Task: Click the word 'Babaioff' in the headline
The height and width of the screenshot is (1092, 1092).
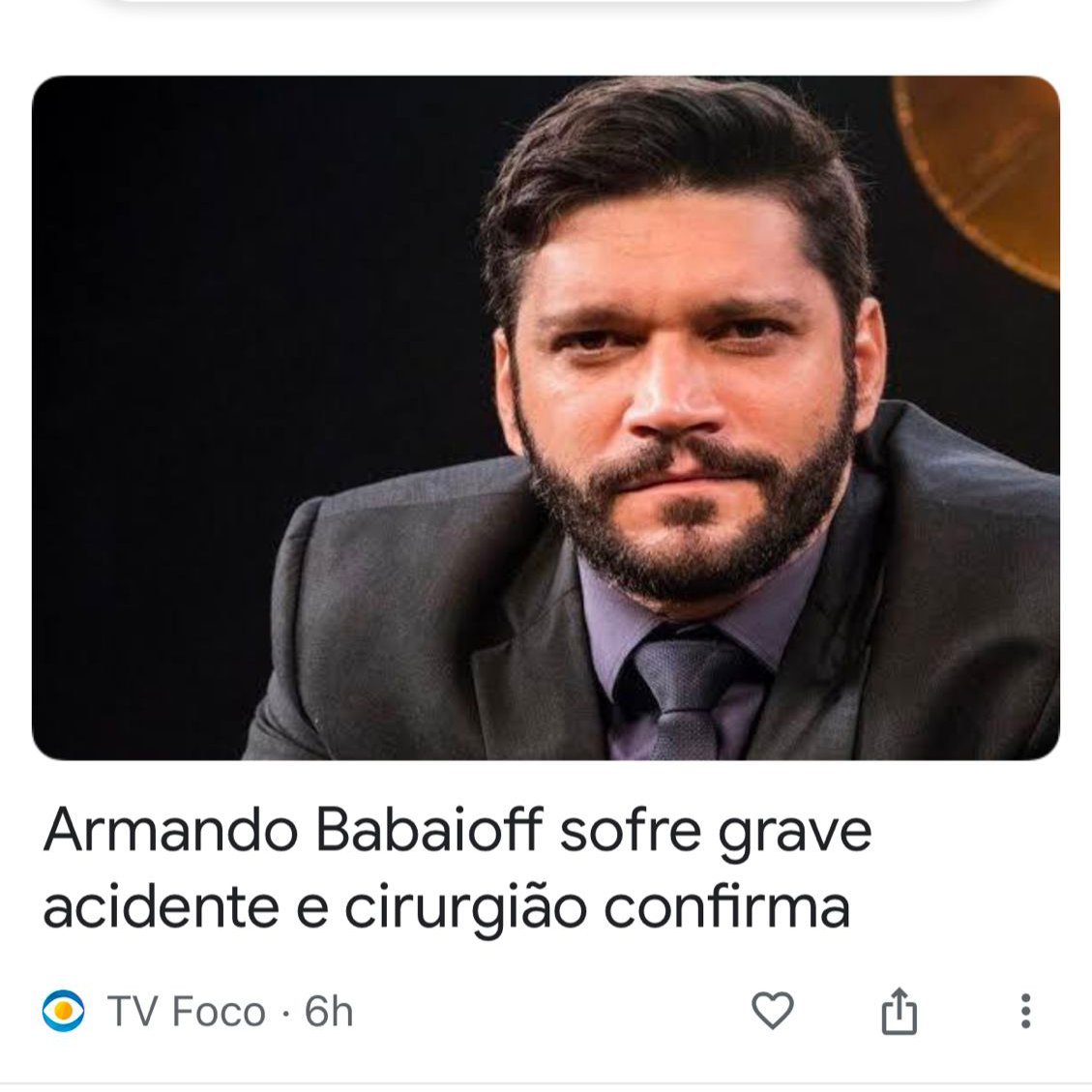Action: pos(428,831)
